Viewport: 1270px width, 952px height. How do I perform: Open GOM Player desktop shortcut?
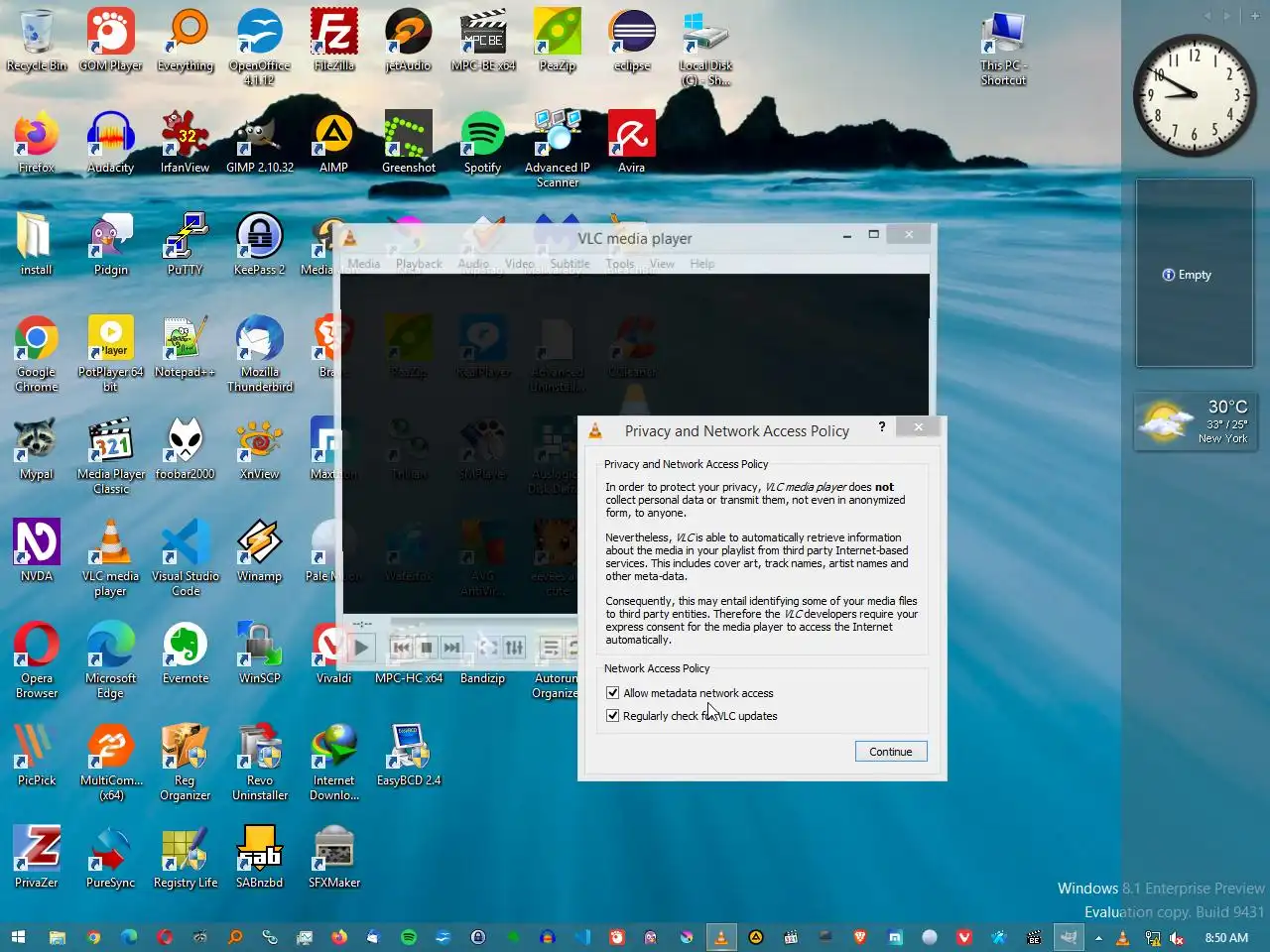coord(111,41)
